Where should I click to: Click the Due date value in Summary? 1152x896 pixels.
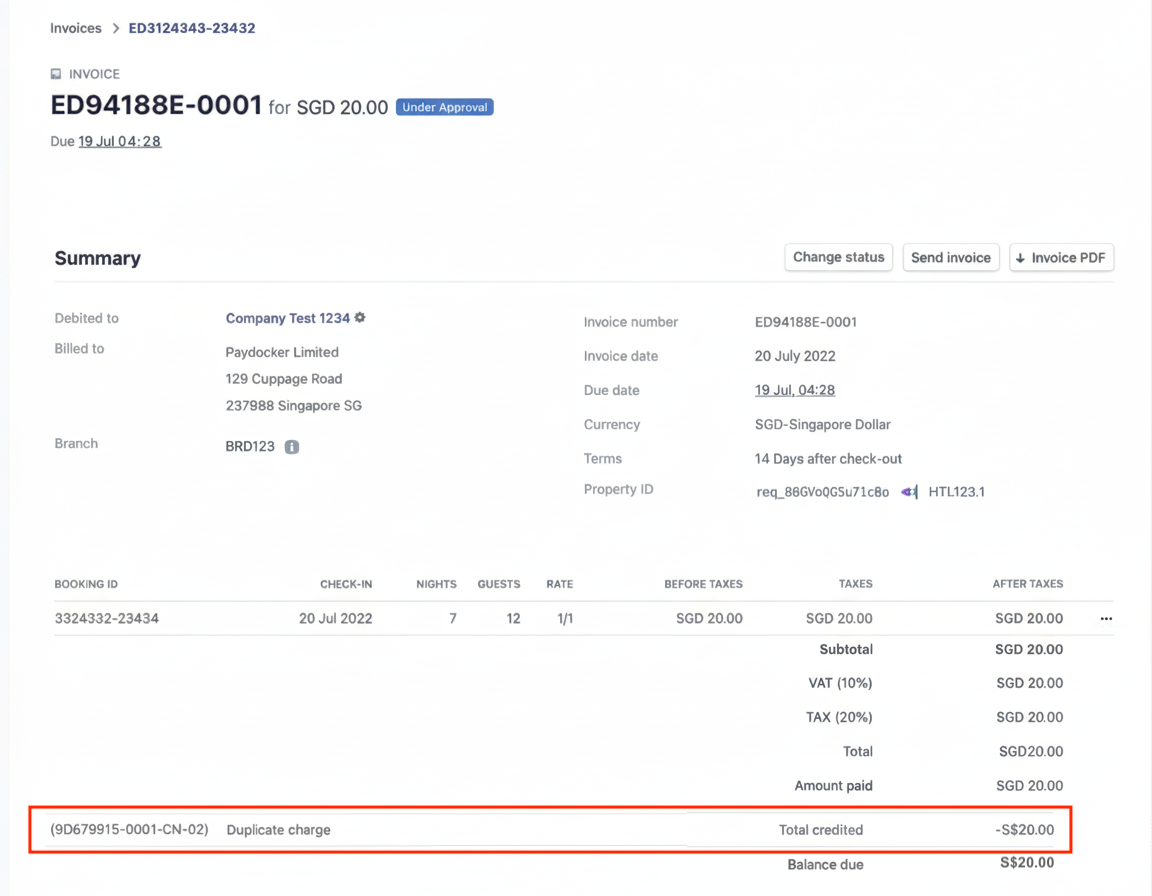794,390
